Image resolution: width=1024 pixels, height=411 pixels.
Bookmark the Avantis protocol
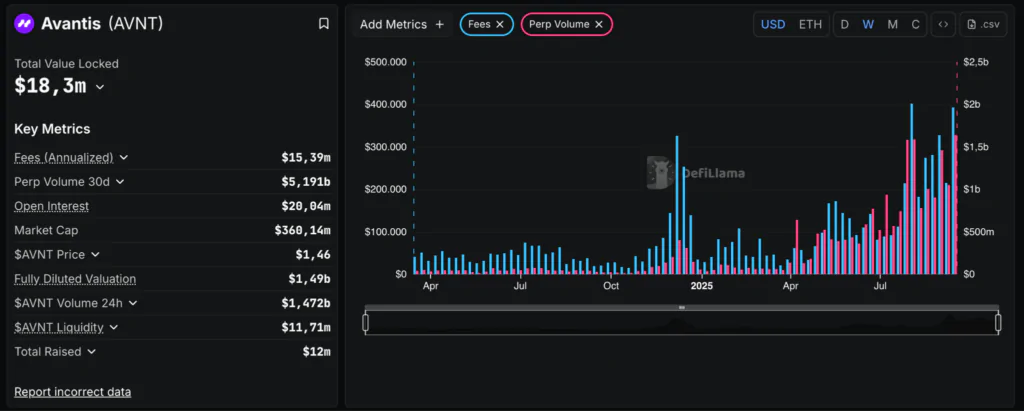click(x=323, y=23)
